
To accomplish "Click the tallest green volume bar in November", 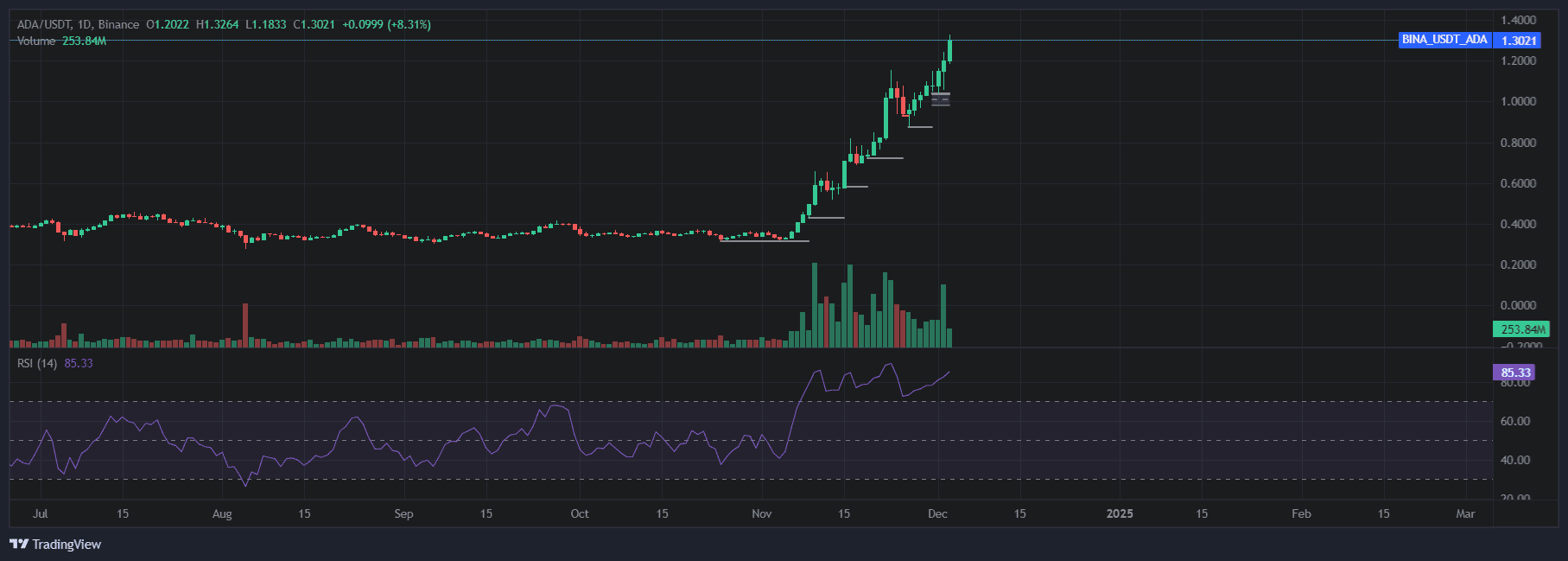I will (815, 304).
